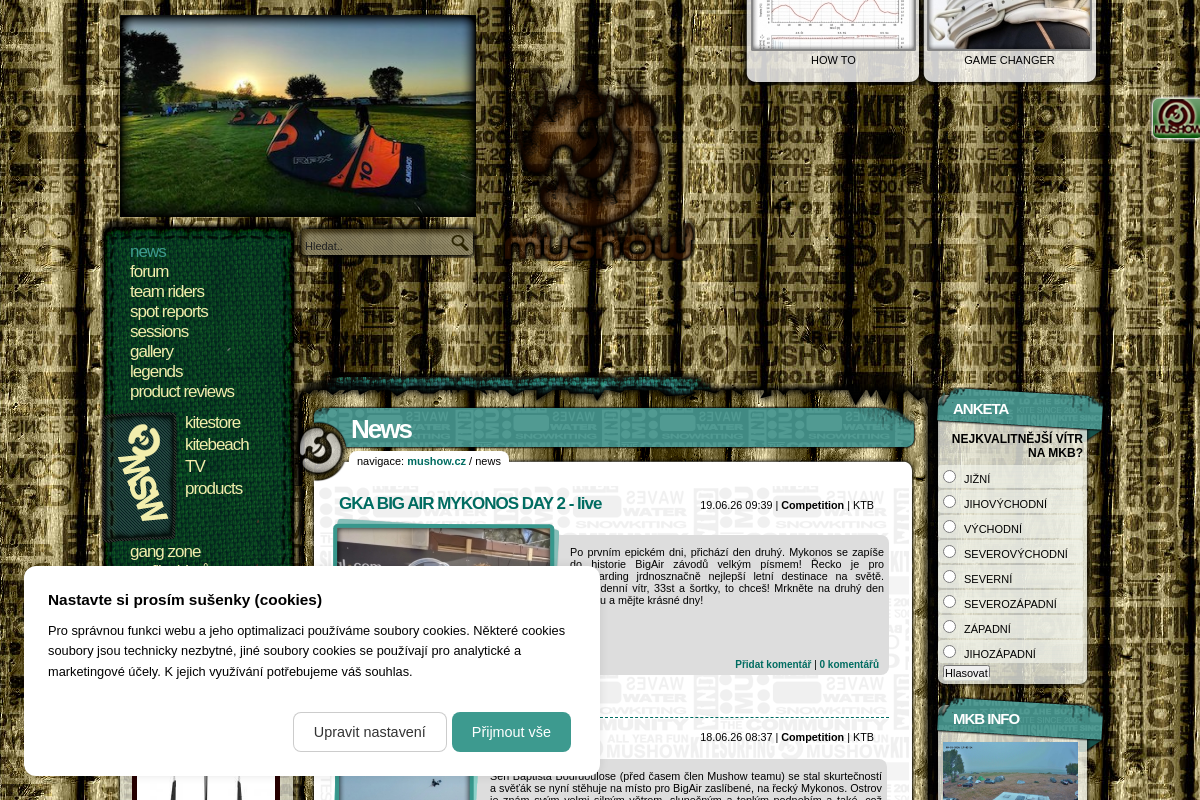Open Competition category of 18.06.26 article

[812, 737]
